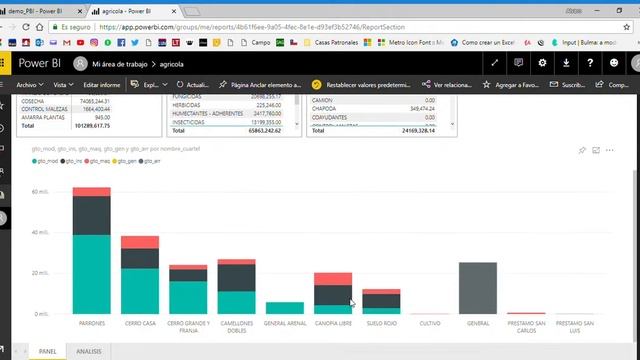Click the gto_ins legend marker
The height and width of the screenshot is (360, 640).
(63, 161)
